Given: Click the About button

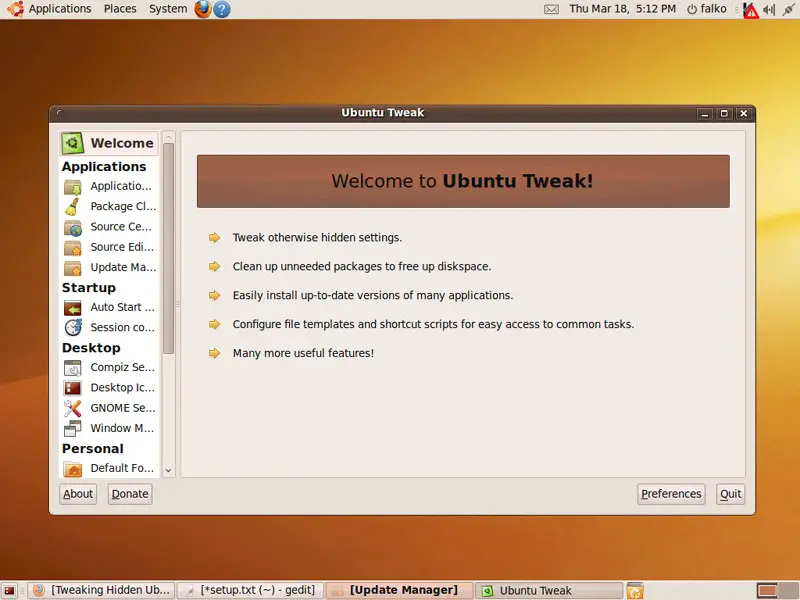Looking at the screenshot, I should point(78,494).
